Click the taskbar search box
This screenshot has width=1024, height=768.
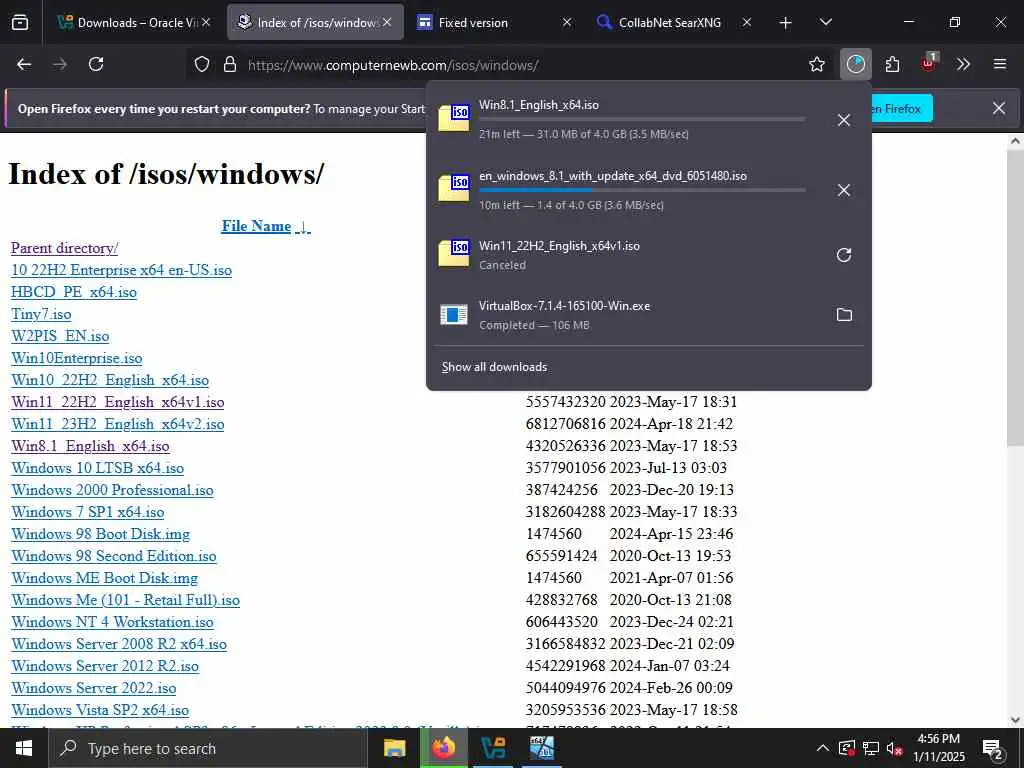coord(208,748)
